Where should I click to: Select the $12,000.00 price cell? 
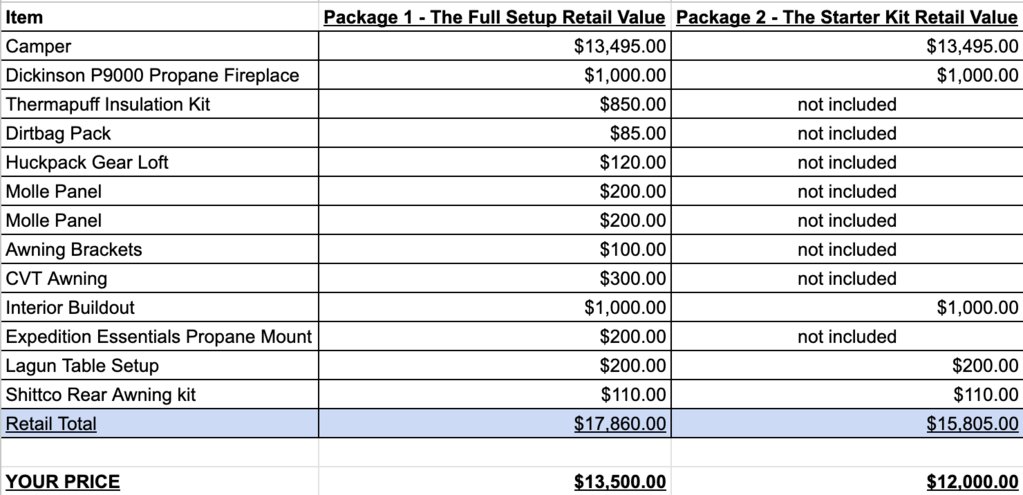[847, 481]
